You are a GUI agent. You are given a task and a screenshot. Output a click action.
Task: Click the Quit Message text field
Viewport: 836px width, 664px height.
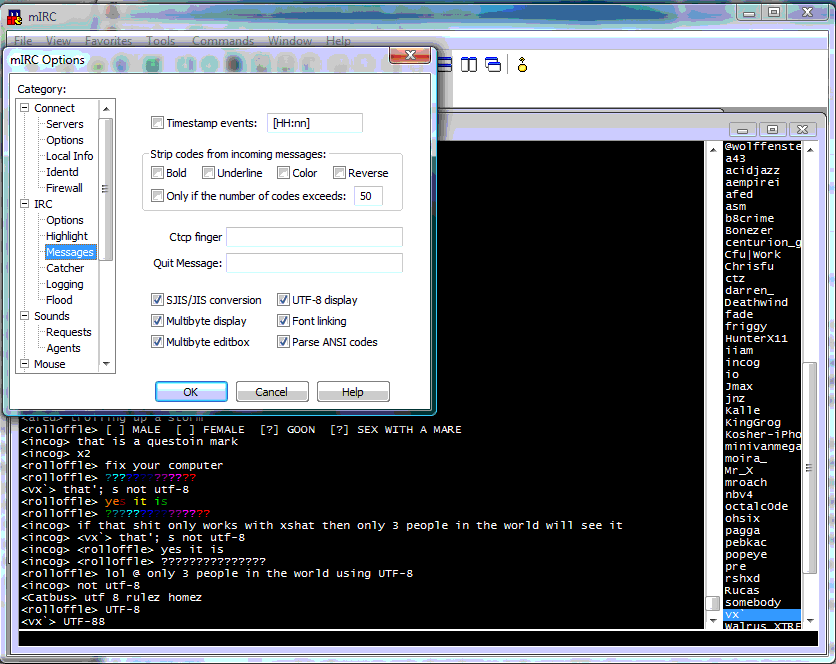click(315, 263)
